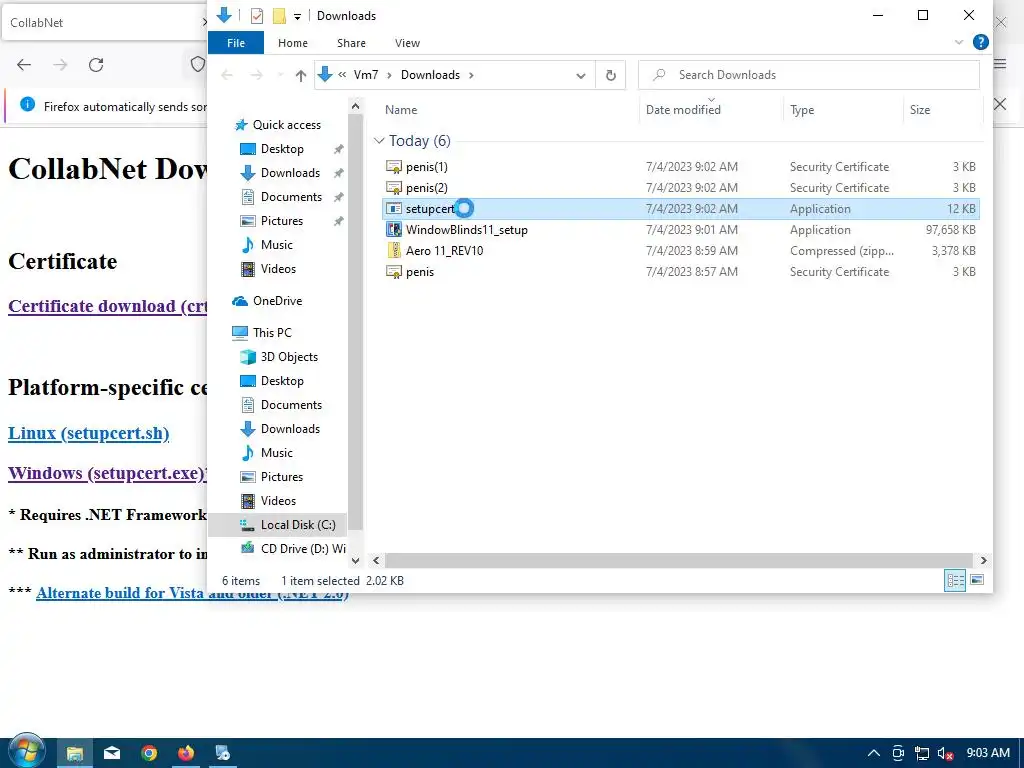This screenshot has width=1024, height=768.
Task: Click the Firefox tracking protection shield icon
Action: coord(197,65)
